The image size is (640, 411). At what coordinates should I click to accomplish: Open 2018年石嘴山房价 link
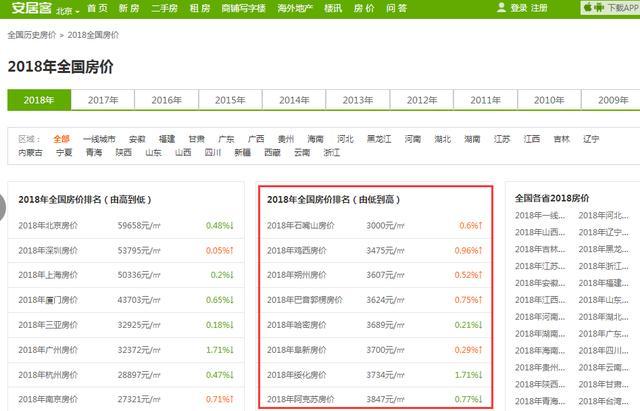tap(301, 225)
